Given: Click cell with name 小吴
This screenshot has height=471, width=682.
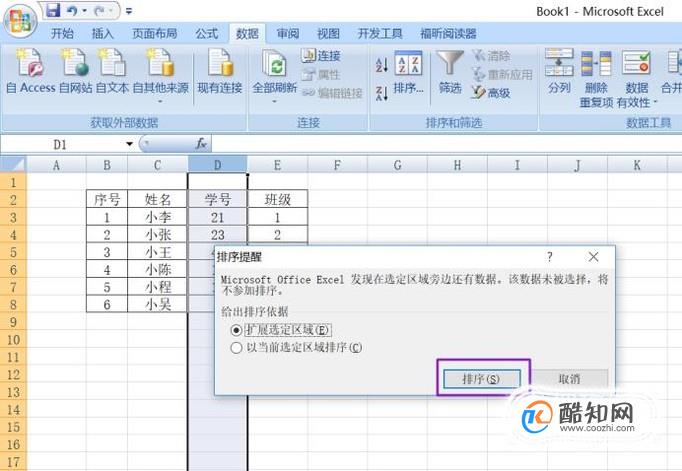Looking at the screenshot, I should click(157, 304).
